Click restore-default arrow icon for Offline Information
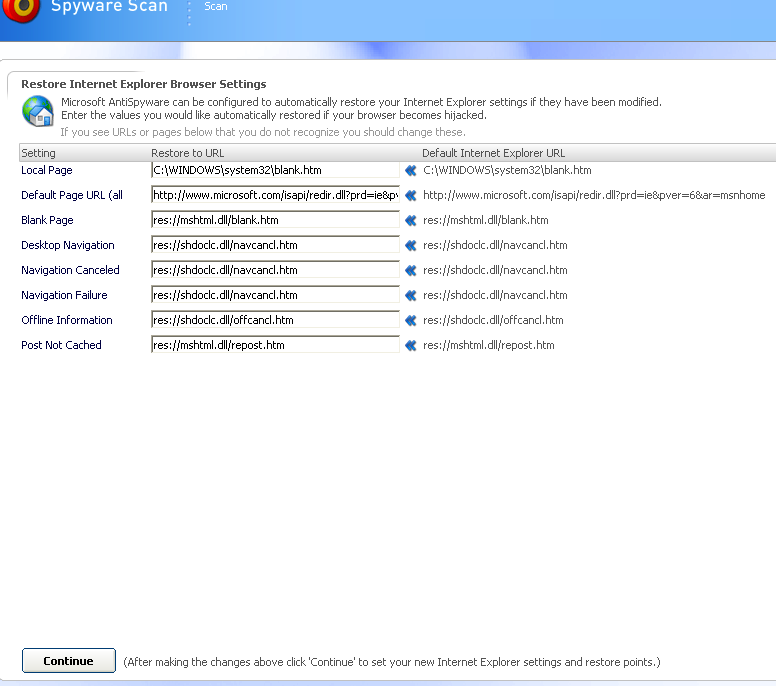This screenshot has width=776, height=686. point(411,321)
